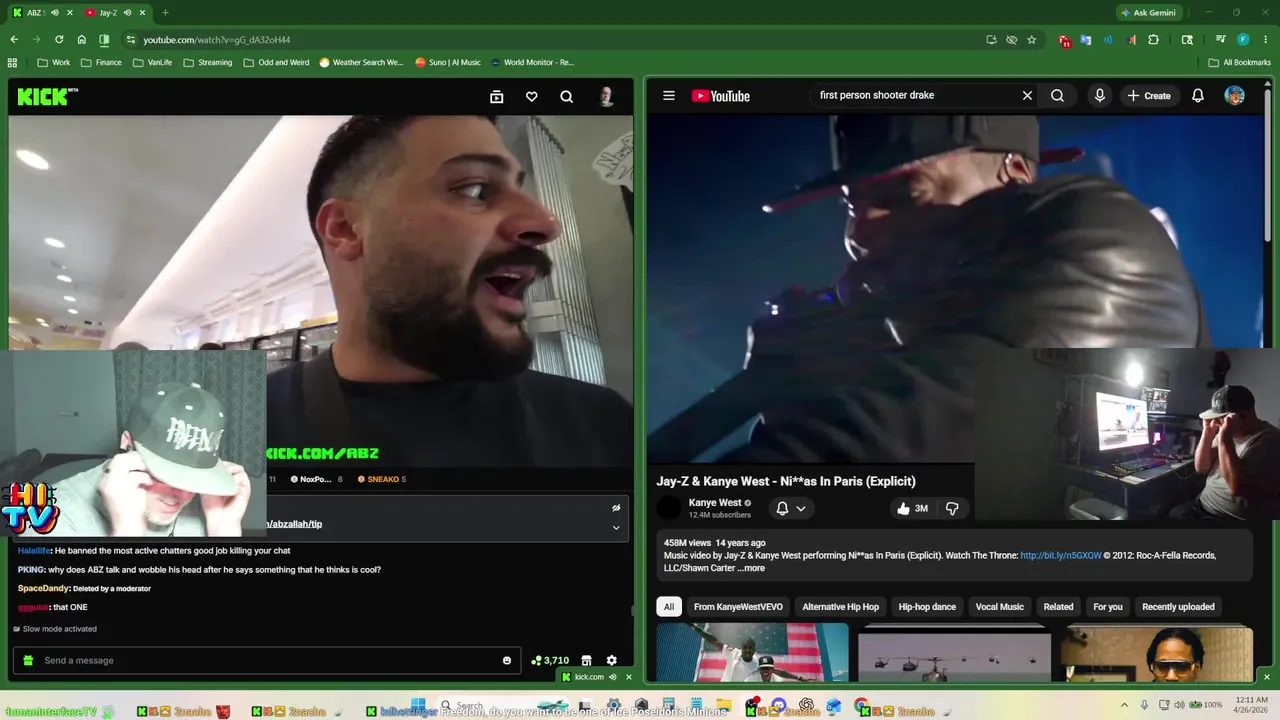
Task: Click the Kick logo in left pane
Action: coord(47,96)
